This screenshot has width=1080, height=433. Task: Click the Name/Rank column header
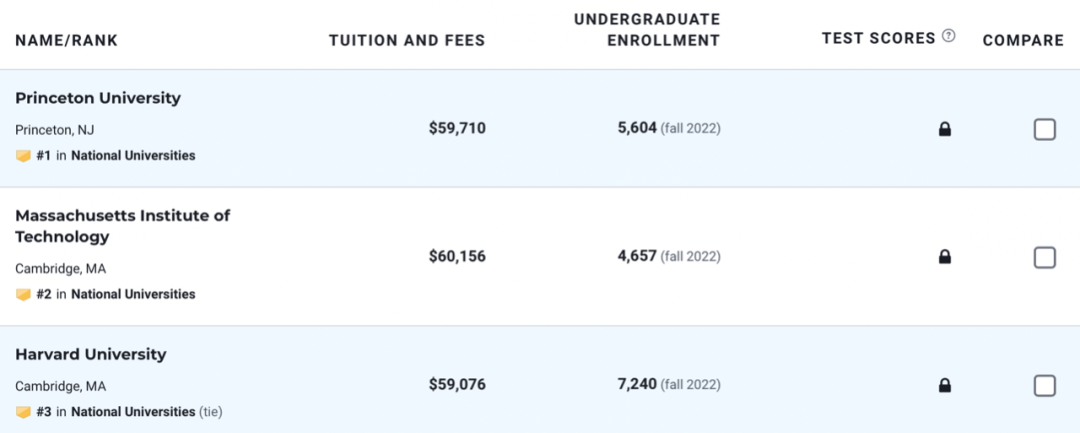click(x=66, y=41)
